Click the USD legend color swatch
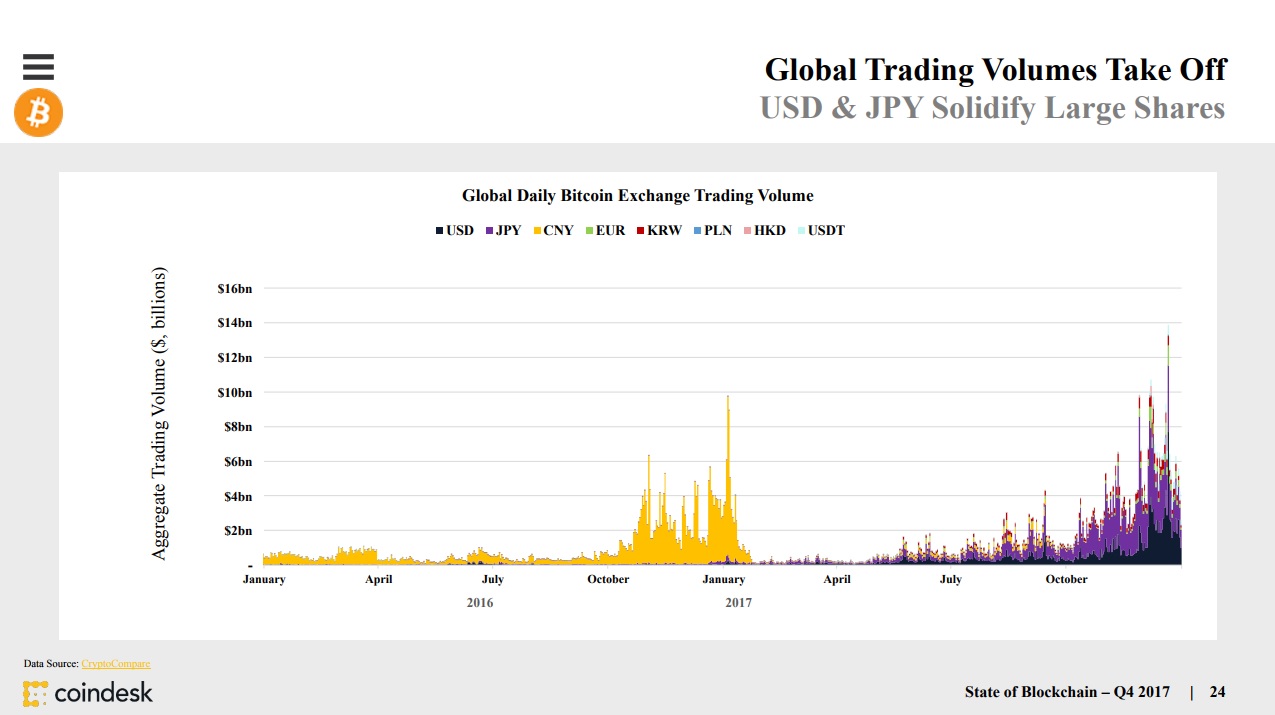This screenshot has width=1275, height=715. [x=439, y=231]
